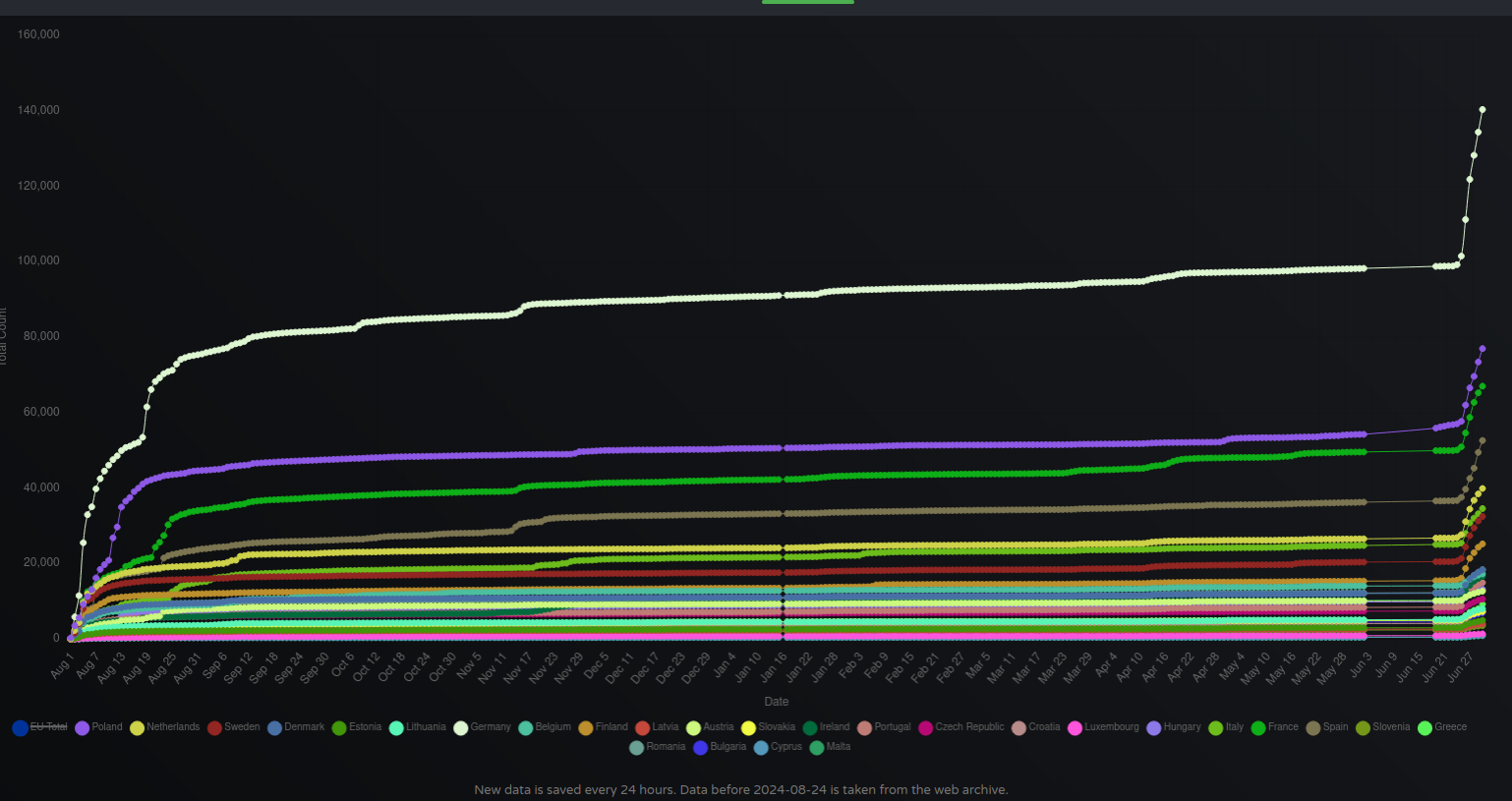Hide the Denmark series from the chart

pyautogui.click(x=295, y=727)
